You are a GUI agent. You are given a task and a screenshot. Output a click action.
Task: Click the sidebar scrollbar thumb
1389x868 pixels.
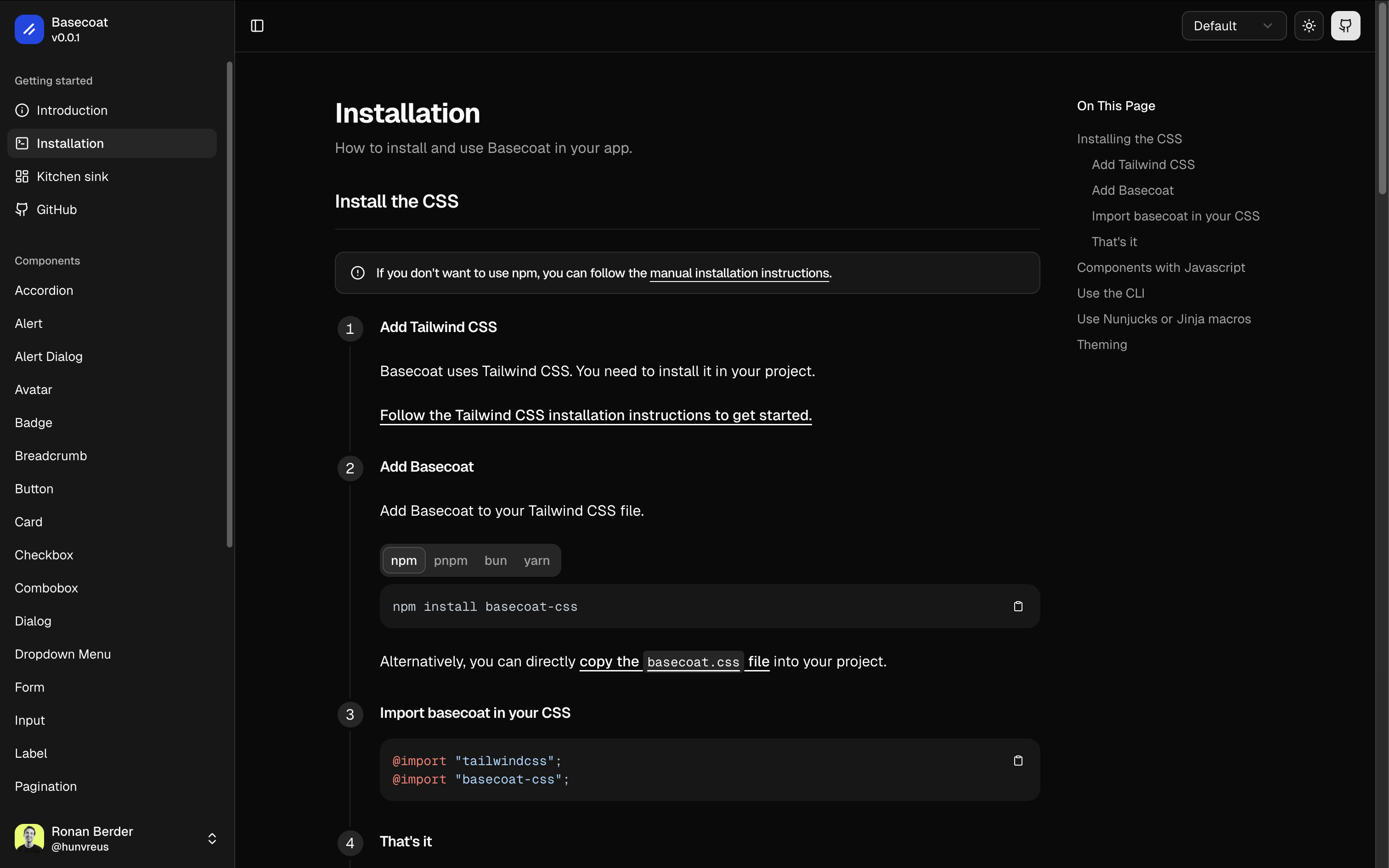[x=230, y=304]
